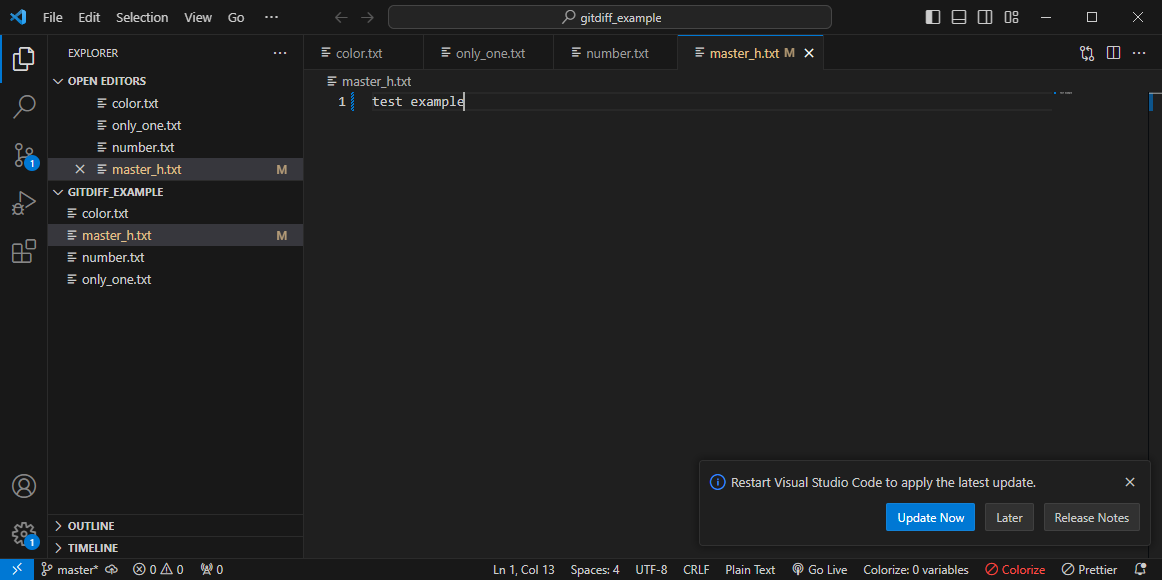
Task: Change language mode Plain Text
Action: pyautogui.click(x=750, y=570)
